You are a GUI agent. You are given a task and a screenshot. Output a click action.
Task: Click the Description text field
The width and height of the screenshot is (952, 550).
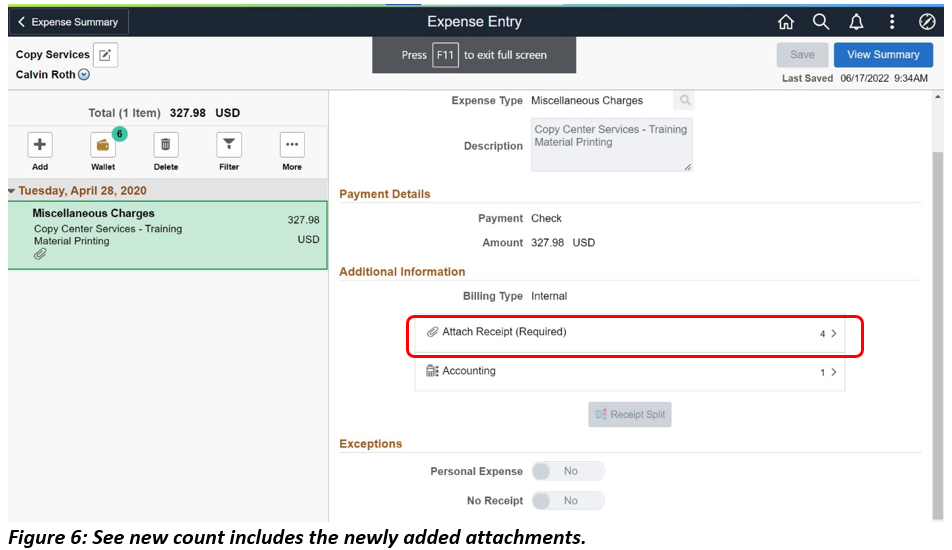[611, 145]
